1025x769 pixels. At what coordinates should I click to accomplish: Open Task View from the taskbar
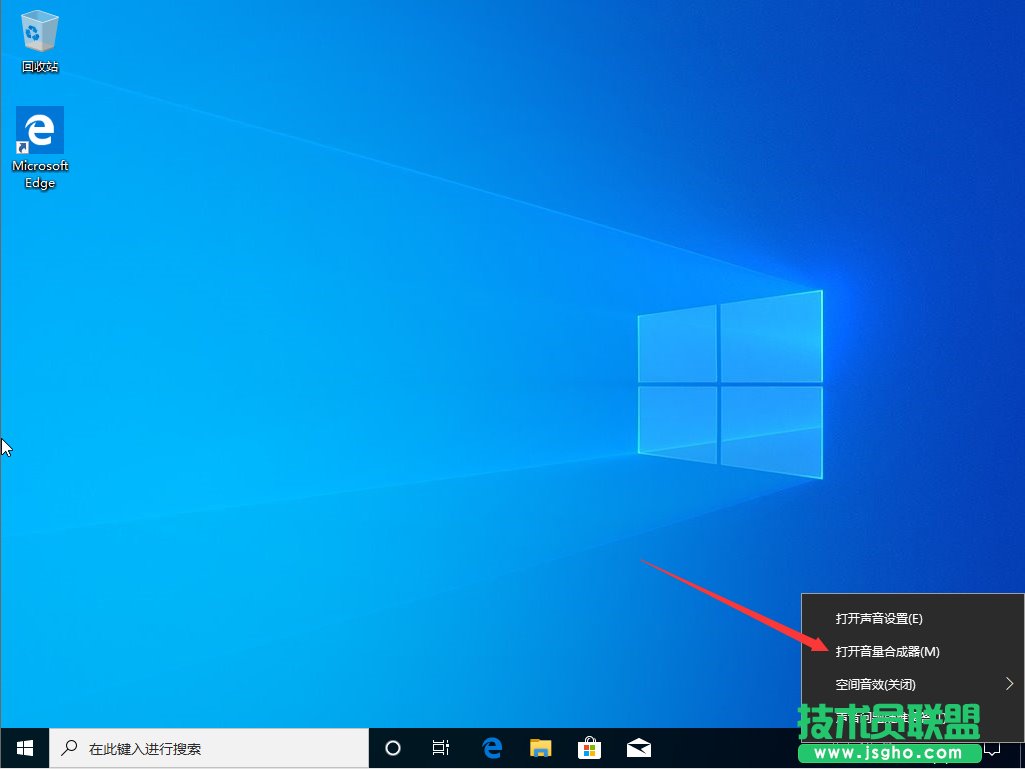(x=440, y=747)
